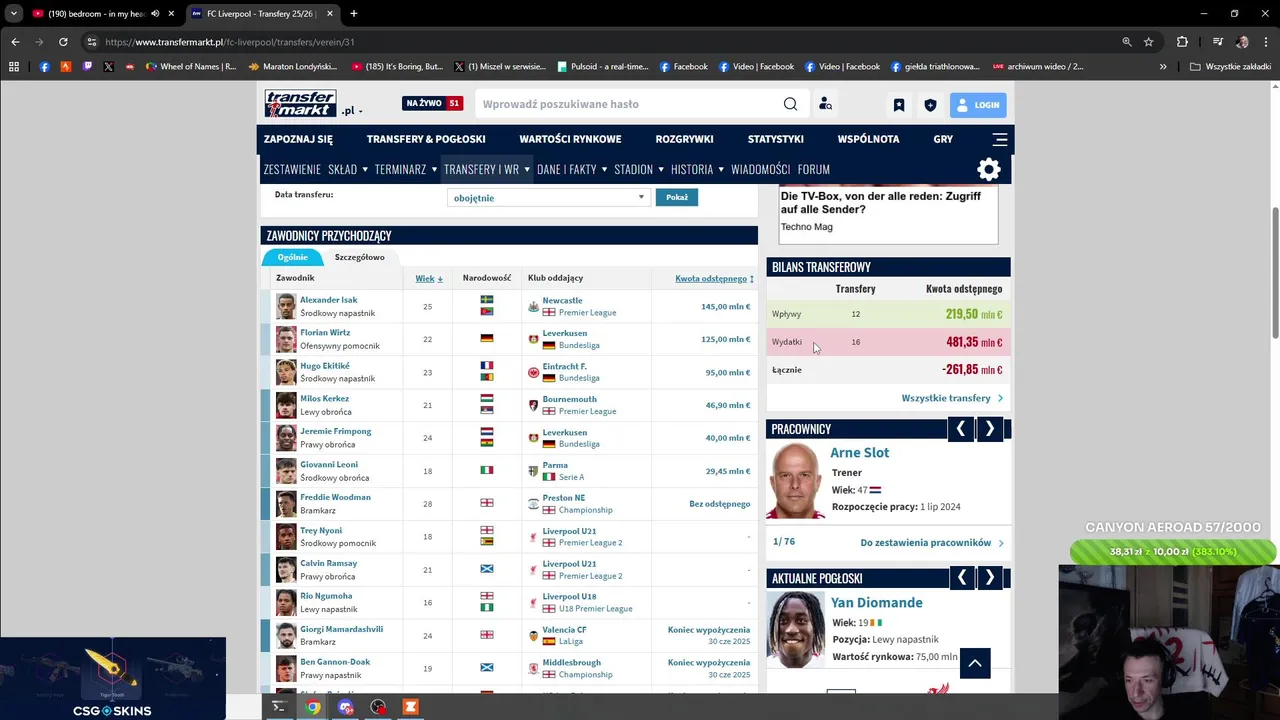Open Wszystkie transfery link
This screenshot has width=1280, height=720.
click(x=952, y=398)
